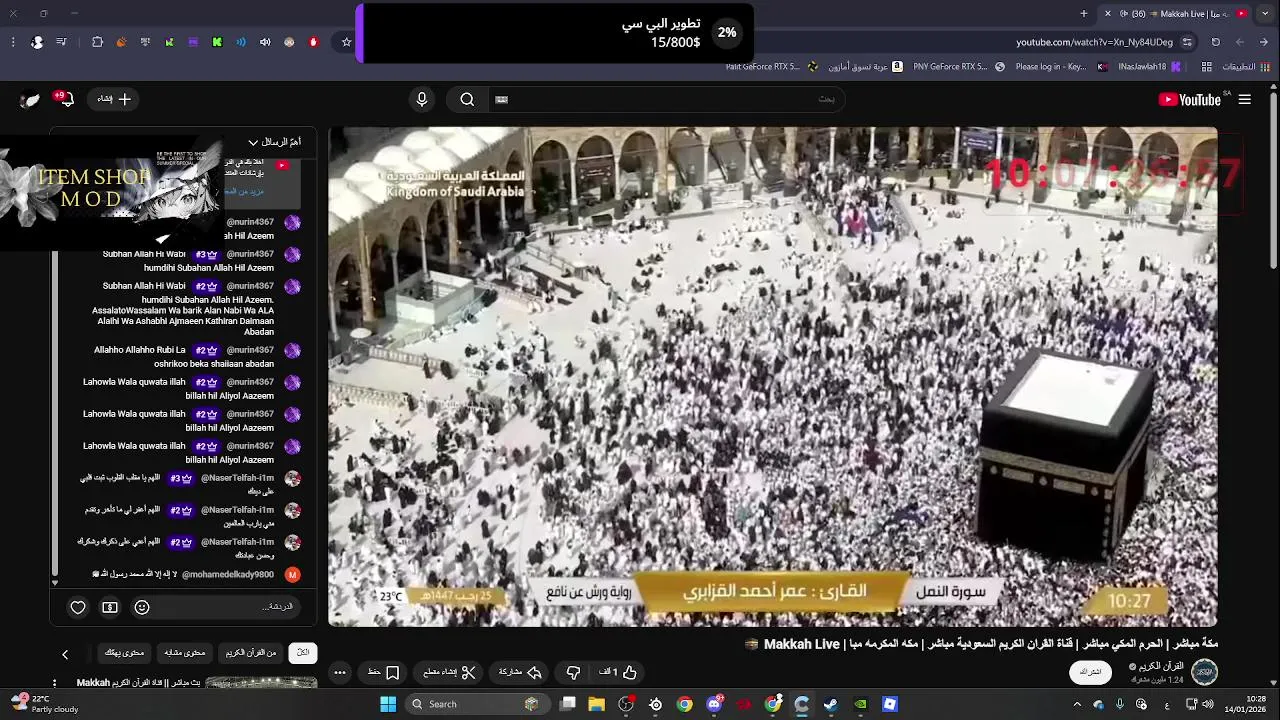Open the tab search dropdown arrow
Image resolution: width=1280 pixels, height=720 pixels.
coord(1265,13)
